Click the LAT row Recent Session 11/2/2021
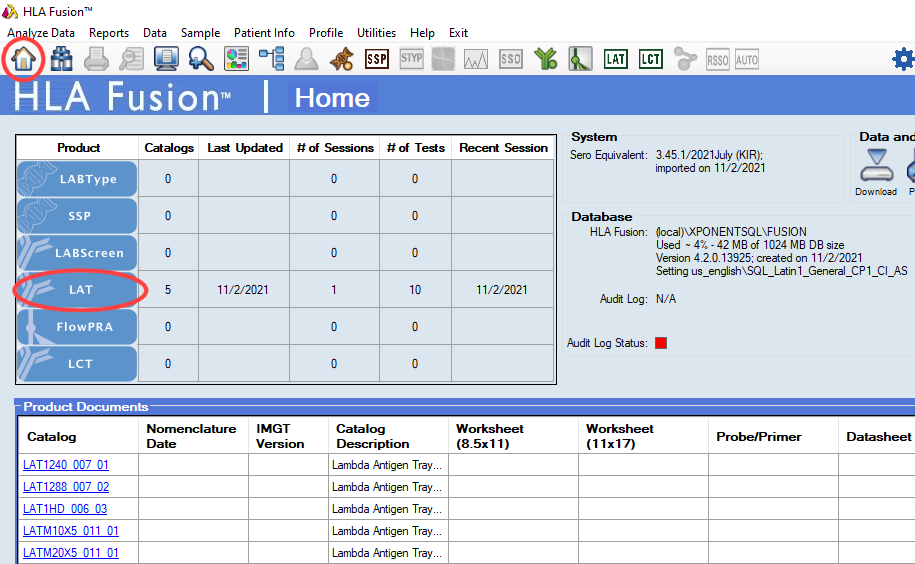This screenshot has width=915, height=564. point(502,290)
